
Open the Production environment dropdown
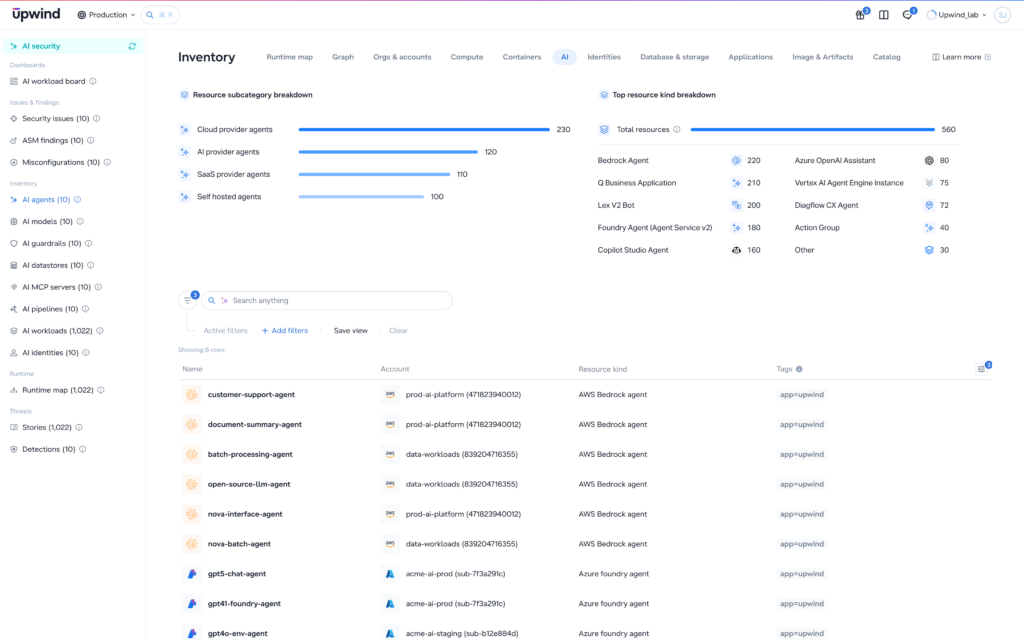pos(106,15)
